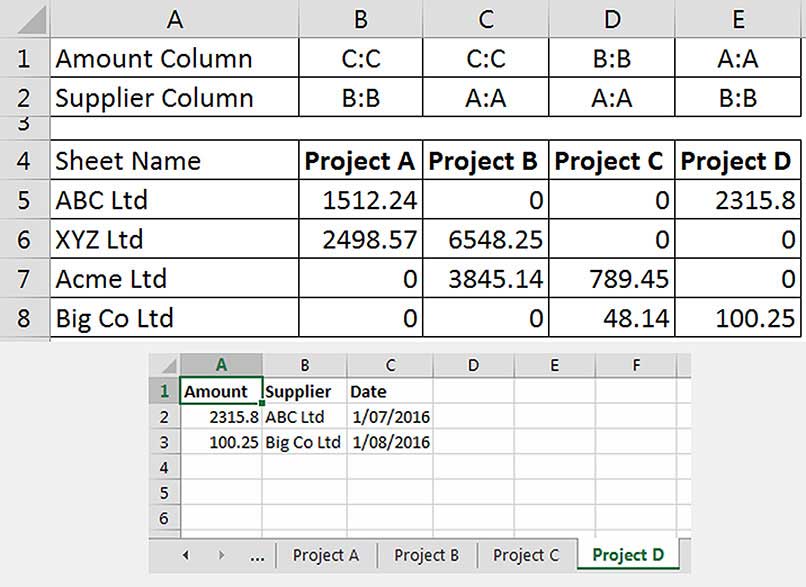Select the Acme Ltd row label cell
806x587 pixels.
point(174,279)
